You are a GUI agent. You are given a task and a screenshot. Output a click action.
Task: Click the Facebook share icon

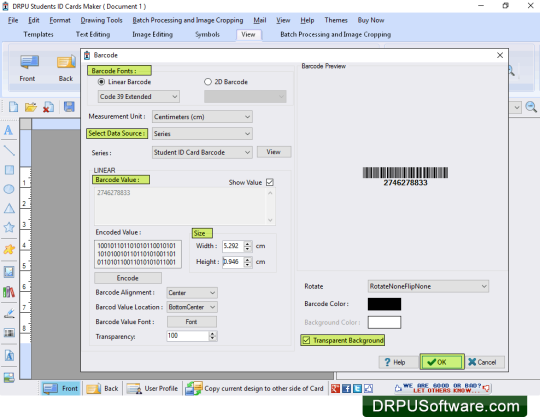click(x=346, y=388)
